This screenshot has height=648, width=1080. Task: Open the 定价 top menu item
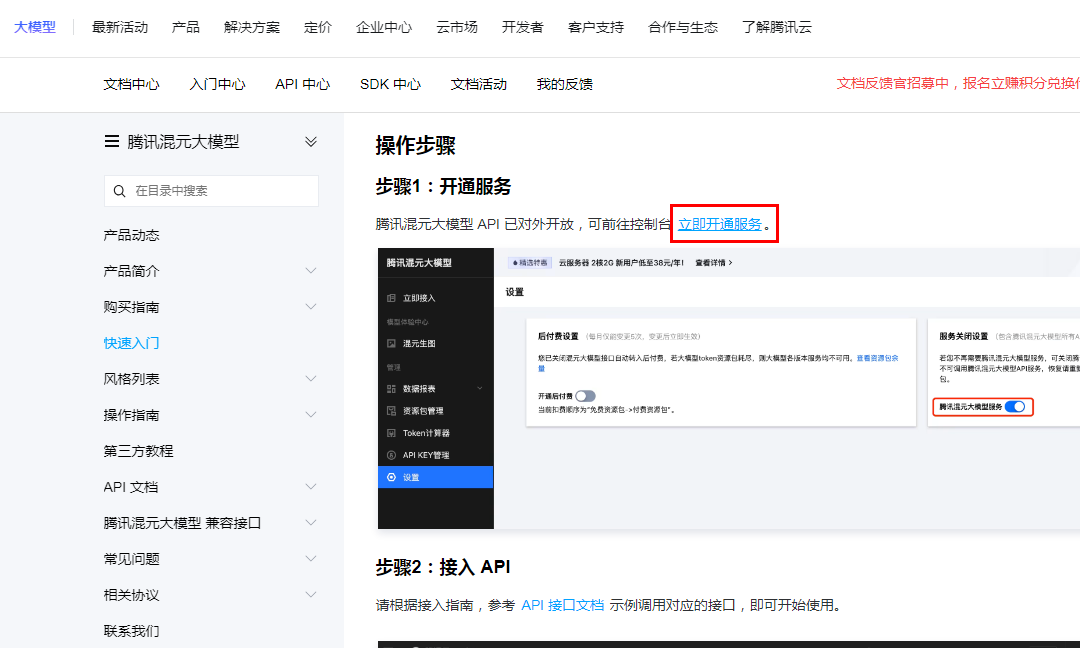[318, 27]
